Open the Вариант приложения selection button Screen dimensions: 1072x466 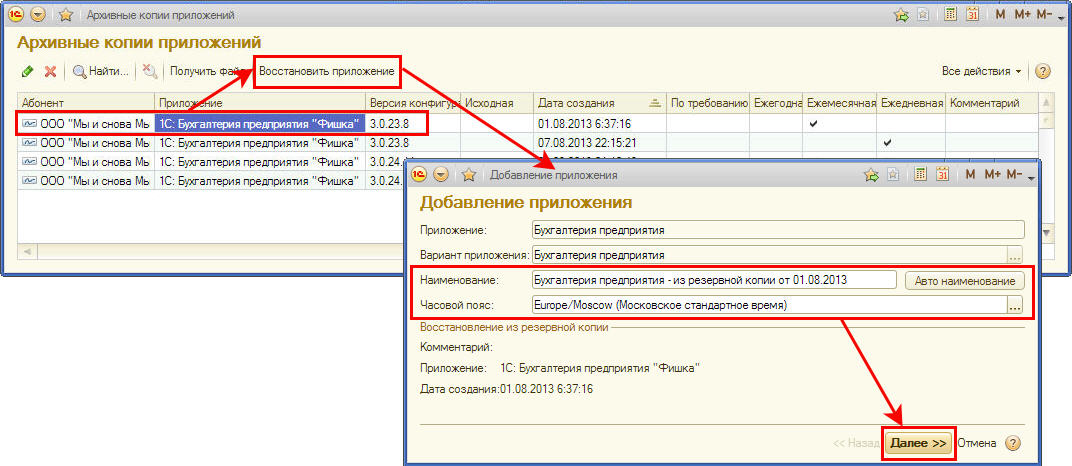1015,255
